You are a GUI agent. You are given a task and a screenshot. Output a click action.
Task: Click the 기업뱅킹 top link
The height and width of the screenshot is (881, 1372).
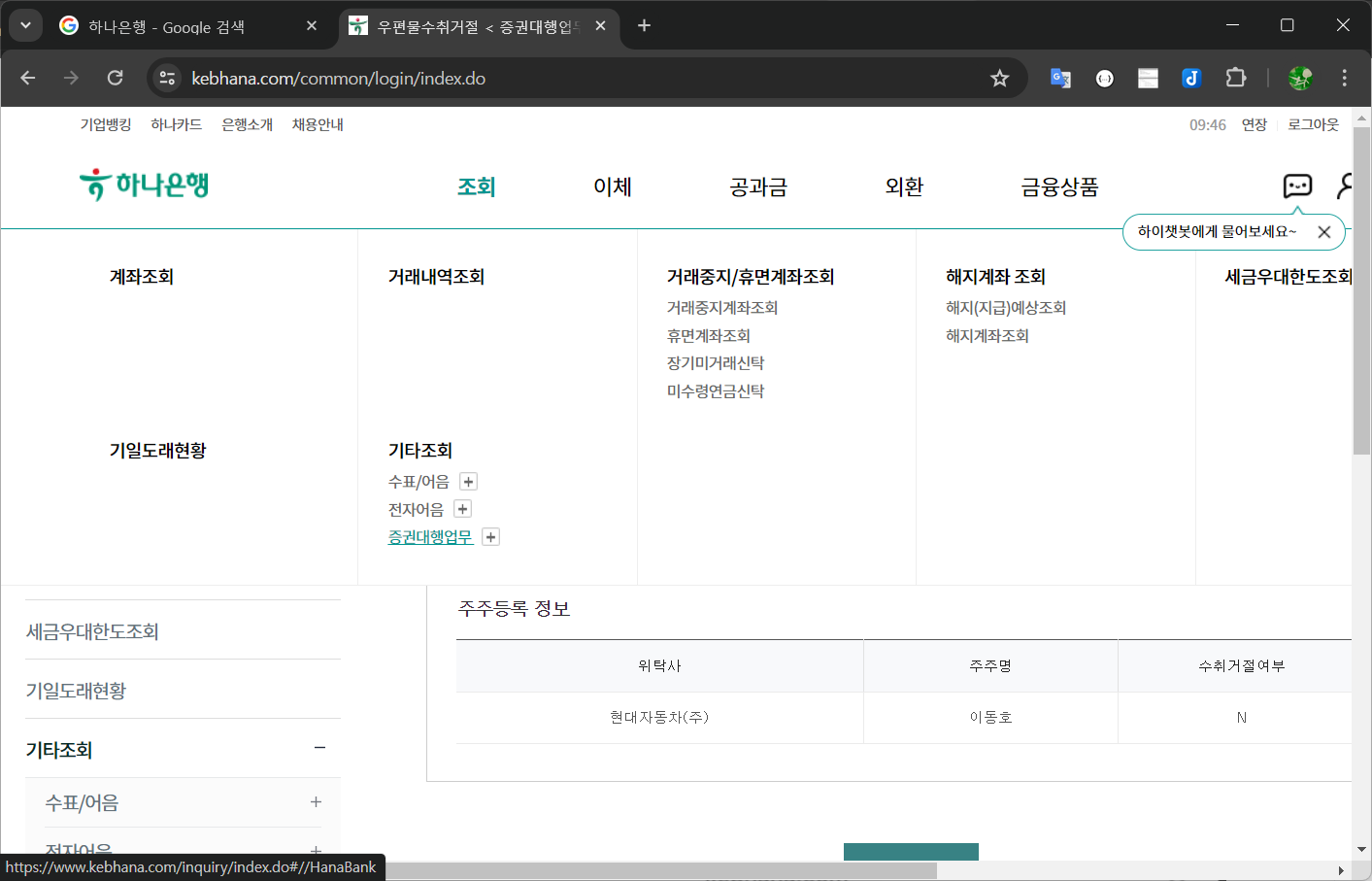click(x=106, y=124)
